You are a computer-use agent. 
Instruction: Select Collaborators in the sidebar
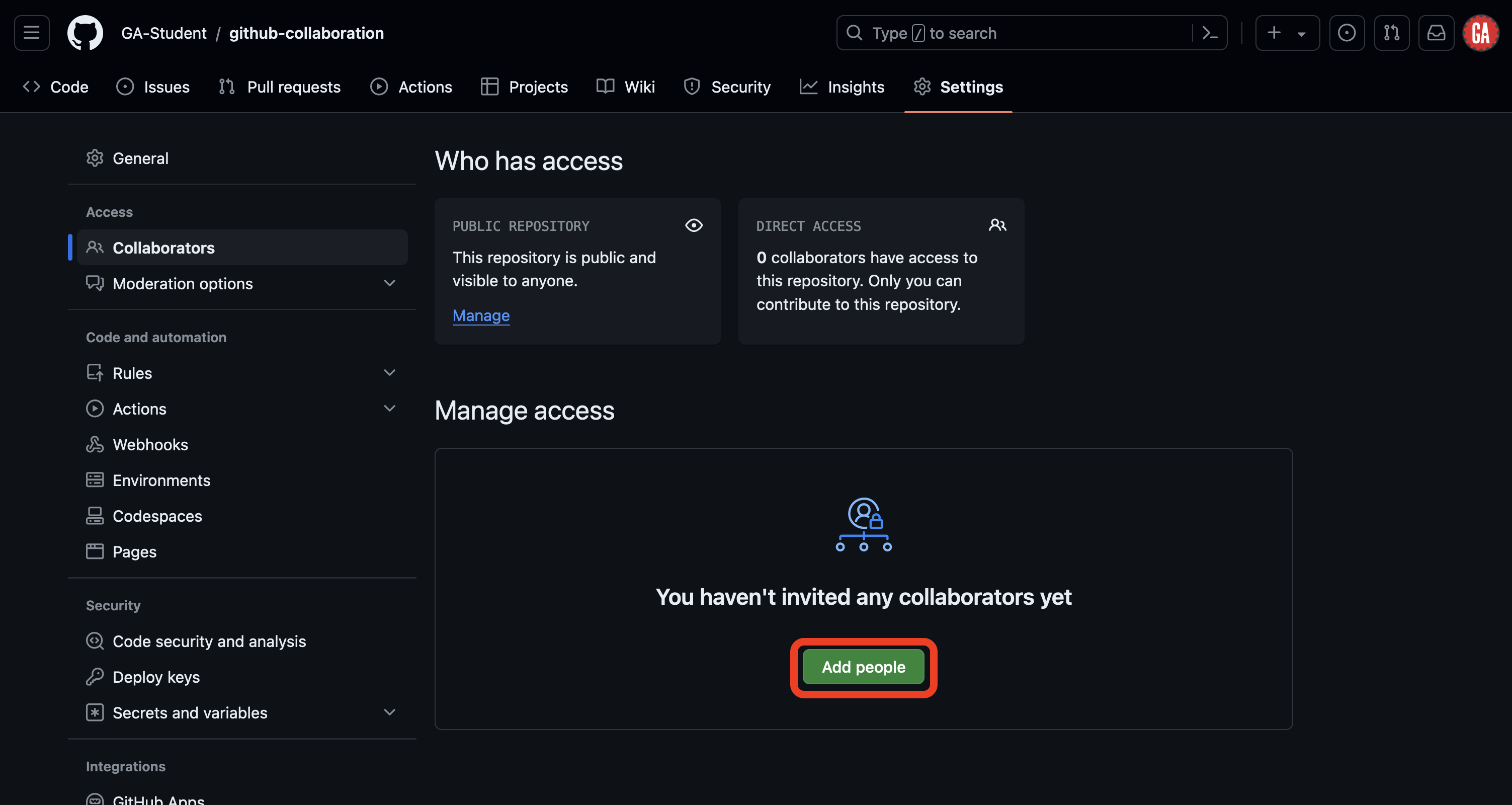coord(163,247)
